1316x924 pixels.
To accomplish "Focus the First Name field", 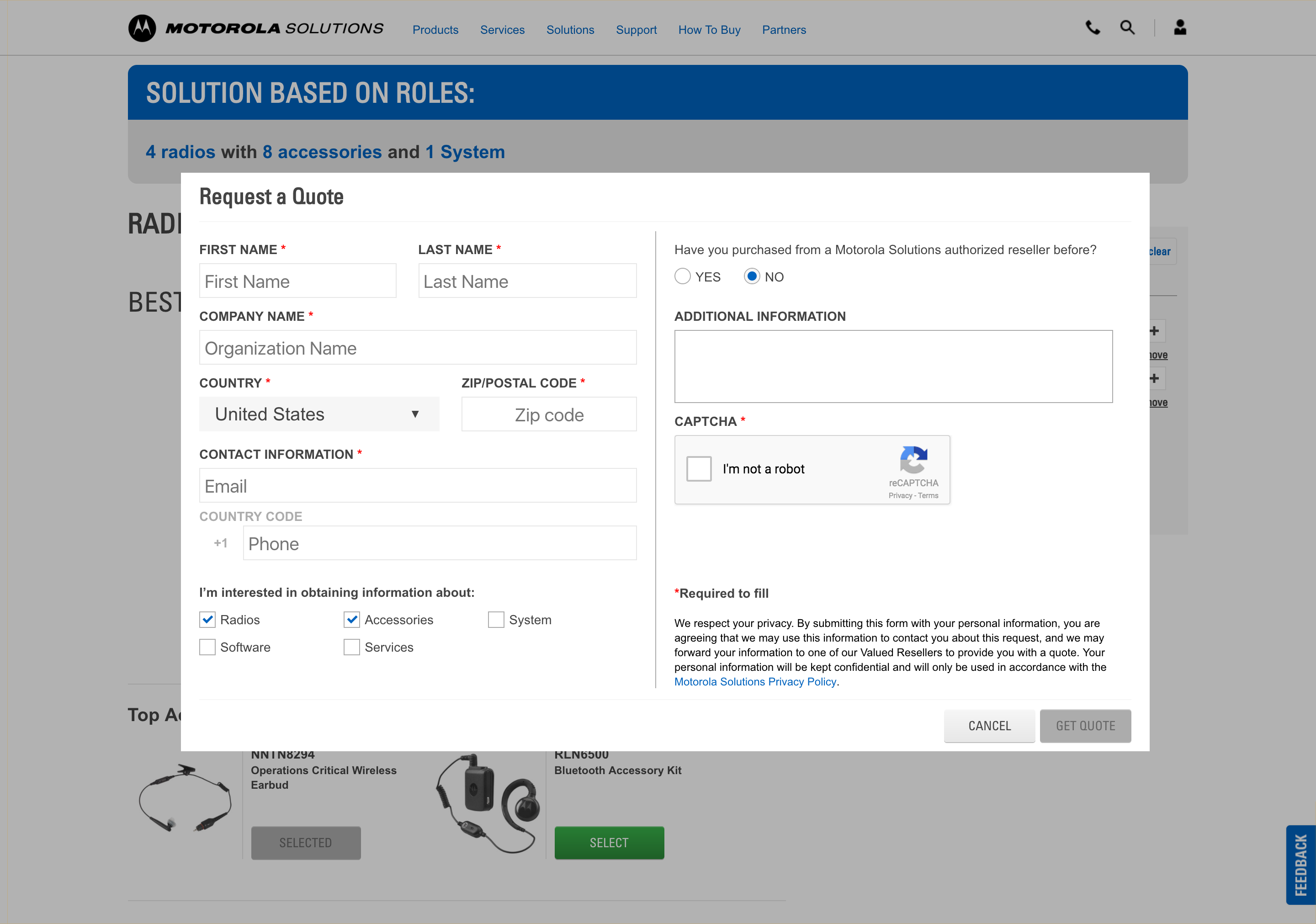I will tap(297, 281).
